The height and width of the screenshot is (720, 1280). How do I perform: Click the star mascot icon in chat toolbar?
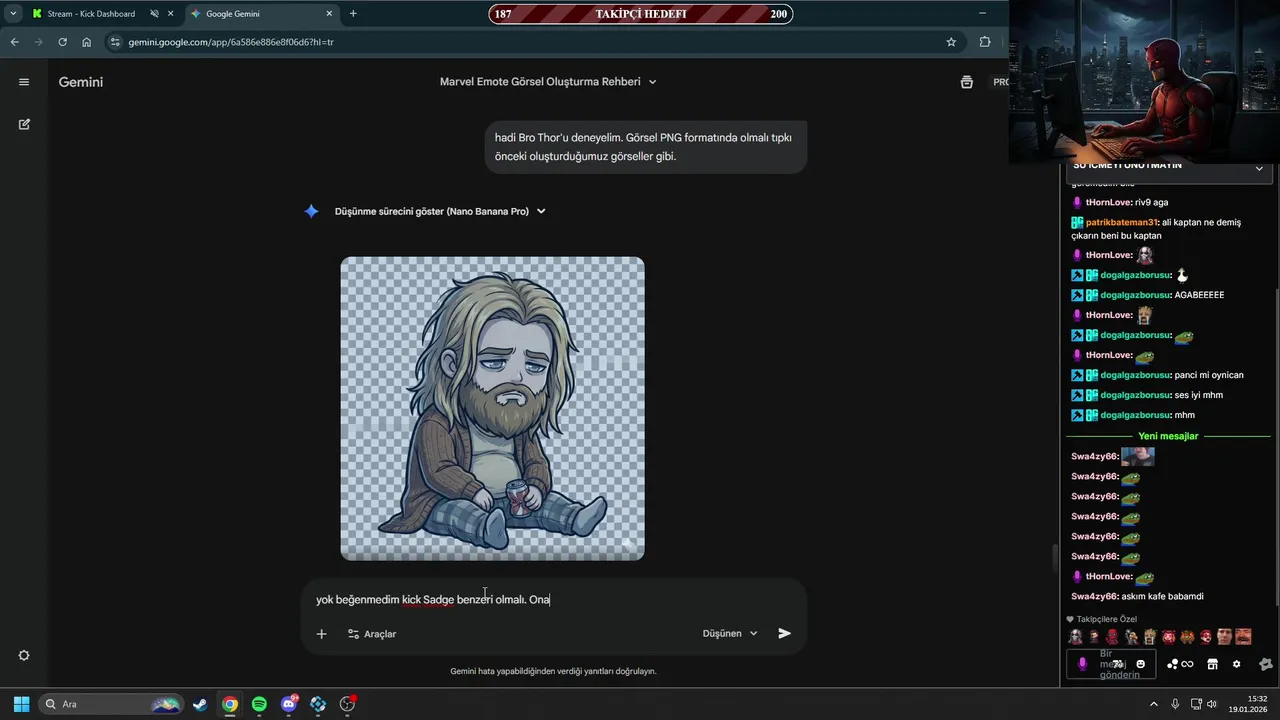coord(1265,664)
